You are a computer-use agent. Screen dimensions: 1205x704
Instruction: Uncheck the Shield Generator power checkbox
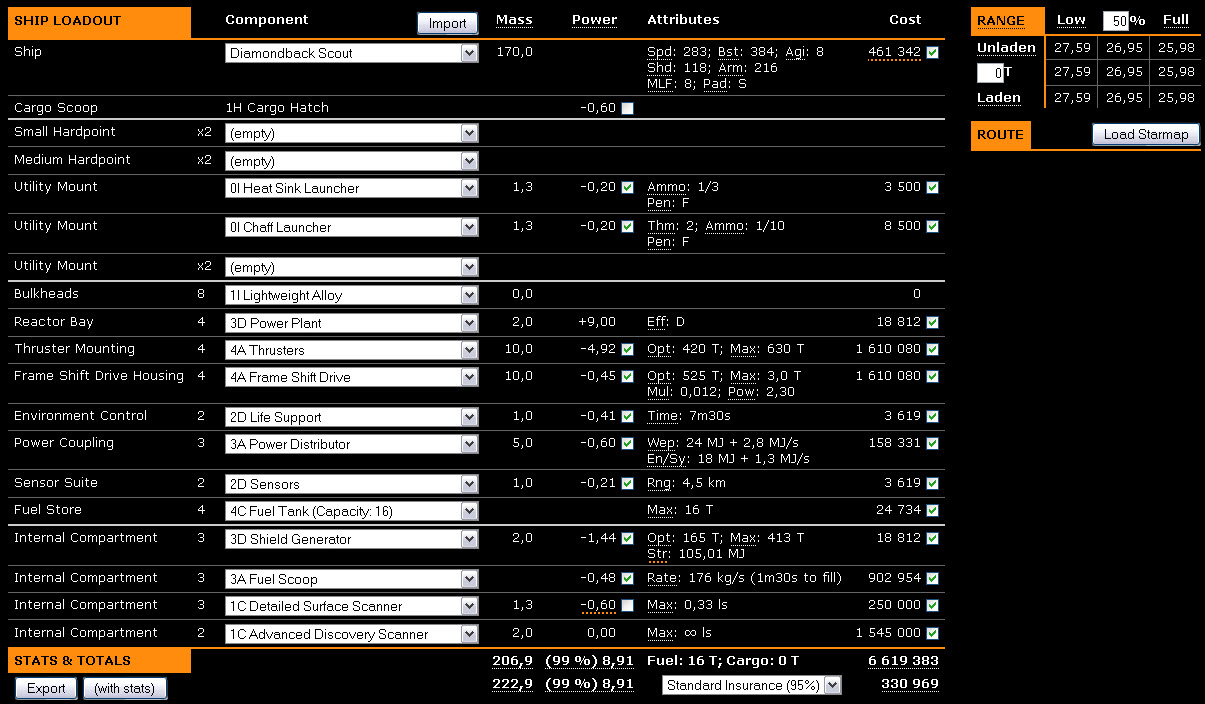coord(627,539)
